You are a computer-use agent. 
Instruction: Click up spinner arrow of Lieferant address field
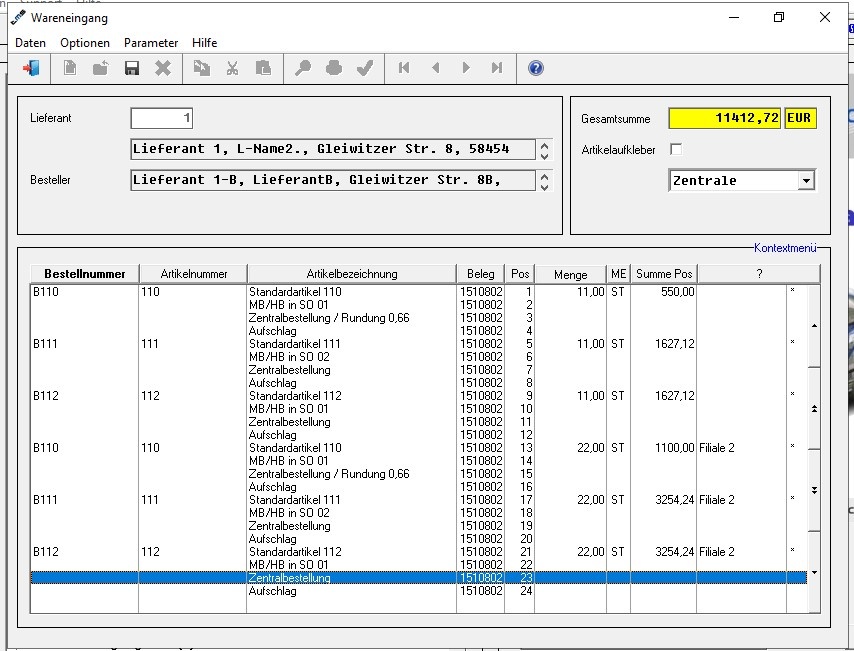point(544,145)
